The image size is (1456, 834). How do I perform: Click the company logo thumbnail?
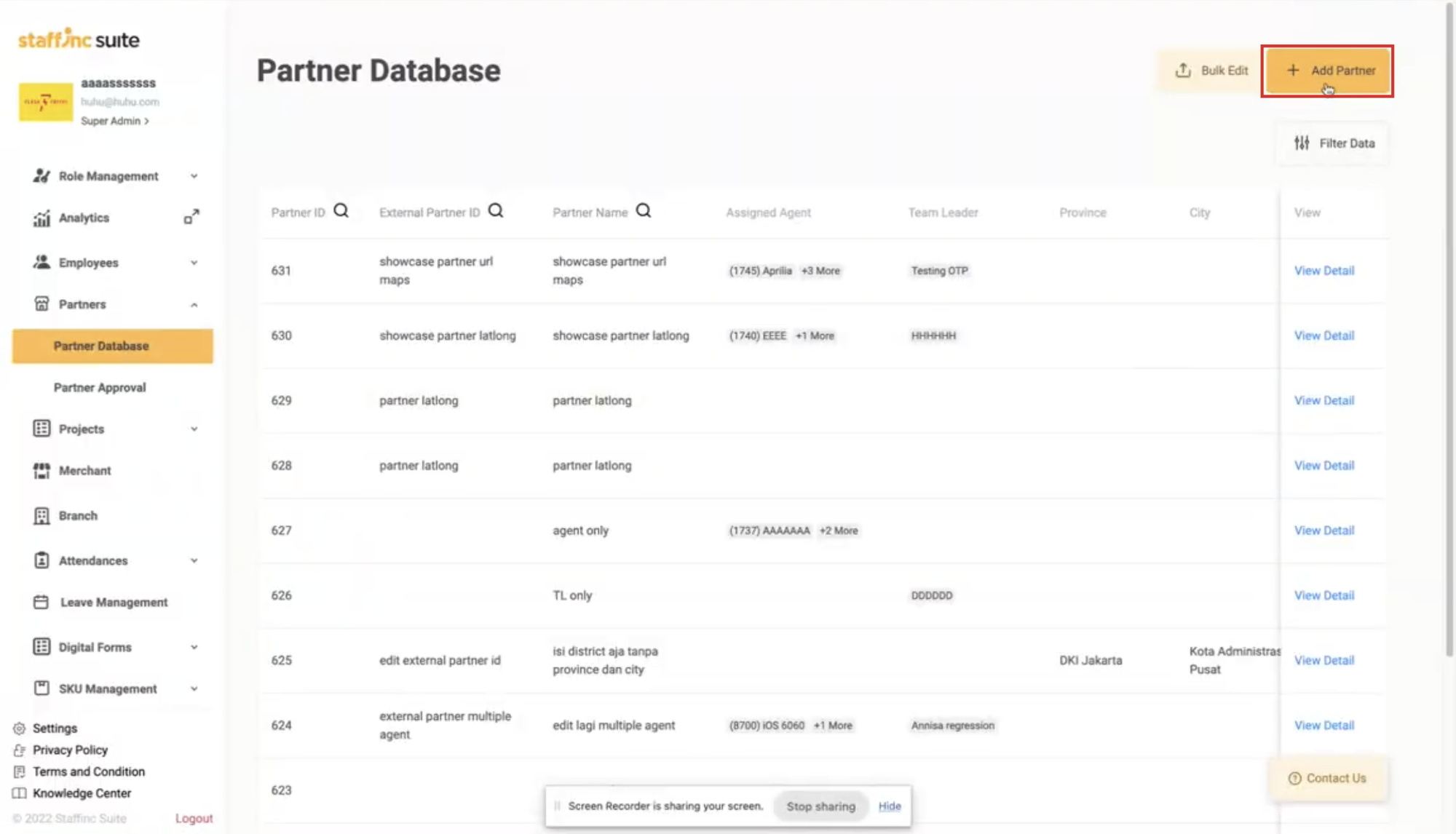click(x=46, y=102)
